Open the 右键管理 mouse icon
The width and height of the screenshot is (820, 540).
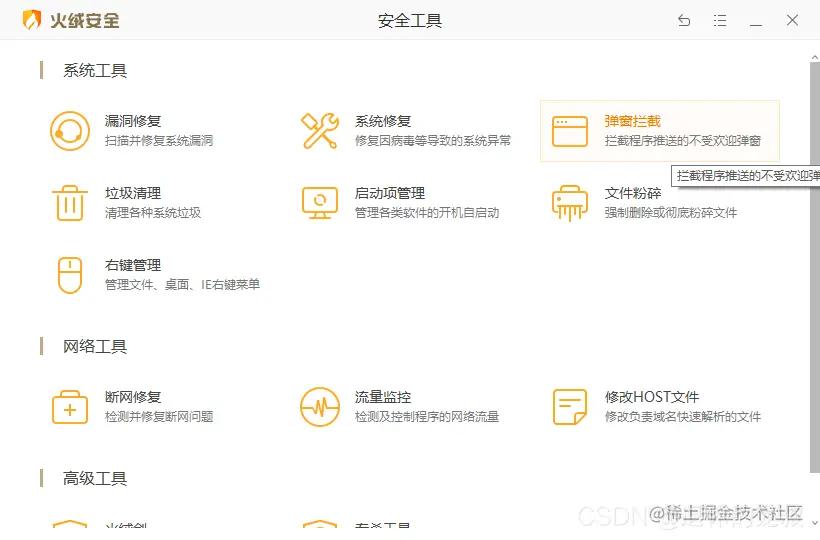[x=70, y=275]
